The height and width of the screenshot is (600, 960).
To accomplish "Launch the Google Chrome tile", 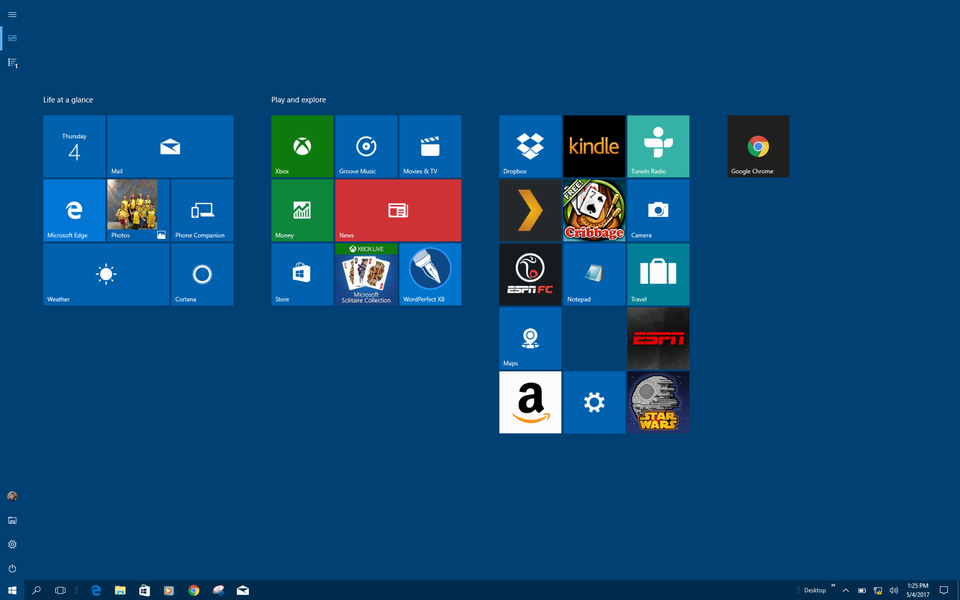I will (758, 146).
